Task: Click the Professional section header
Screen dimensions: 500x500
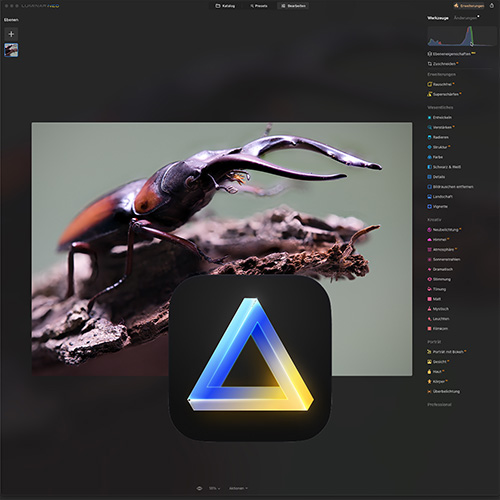Action: (439, 405)
